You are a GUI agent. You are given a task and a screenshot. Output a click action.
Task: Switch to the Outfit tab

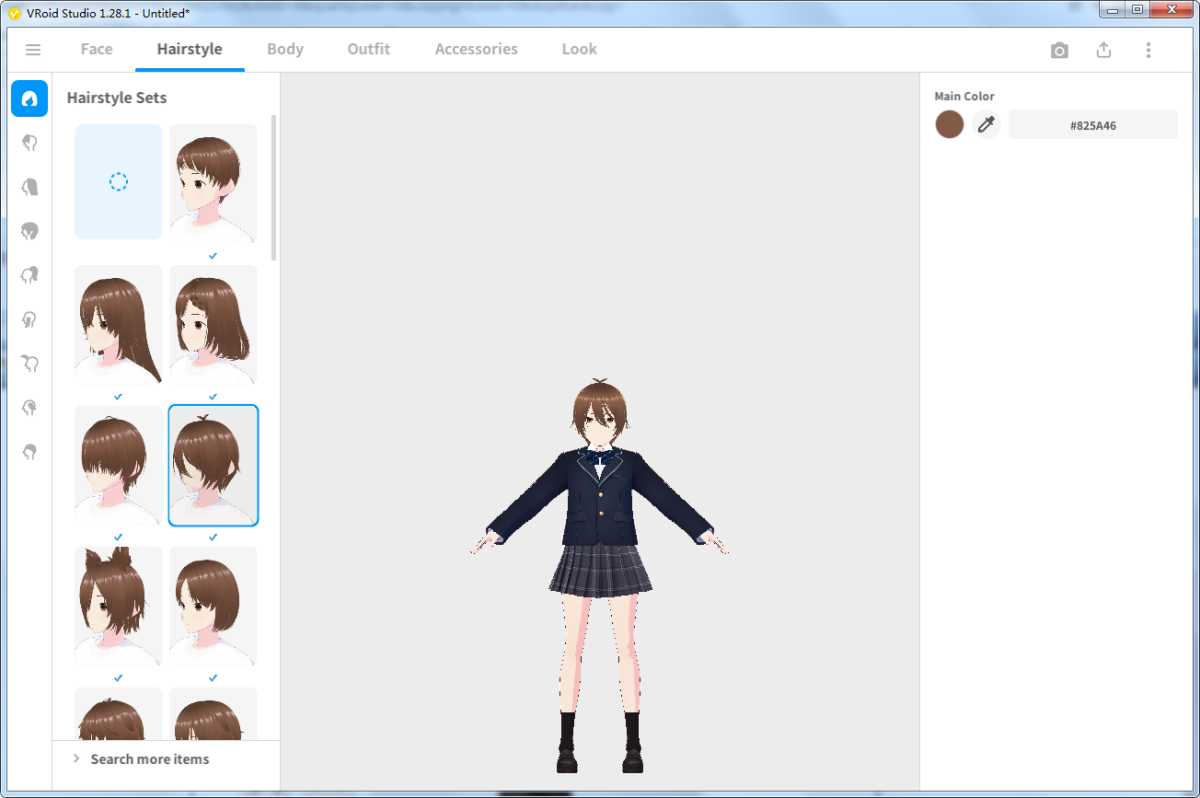(368, 48)
